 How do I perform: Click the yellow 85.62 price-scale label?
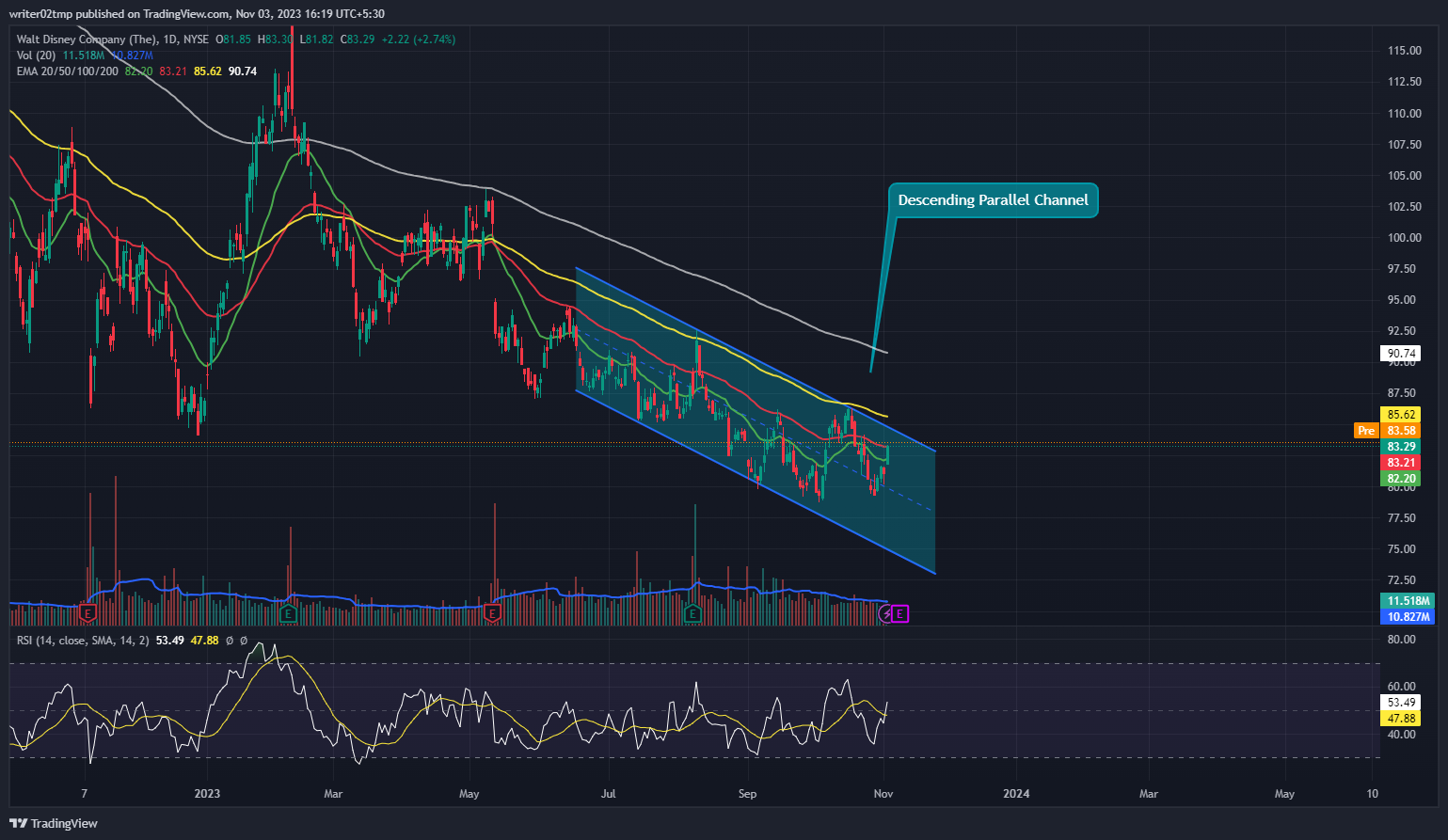point(1401,415)
